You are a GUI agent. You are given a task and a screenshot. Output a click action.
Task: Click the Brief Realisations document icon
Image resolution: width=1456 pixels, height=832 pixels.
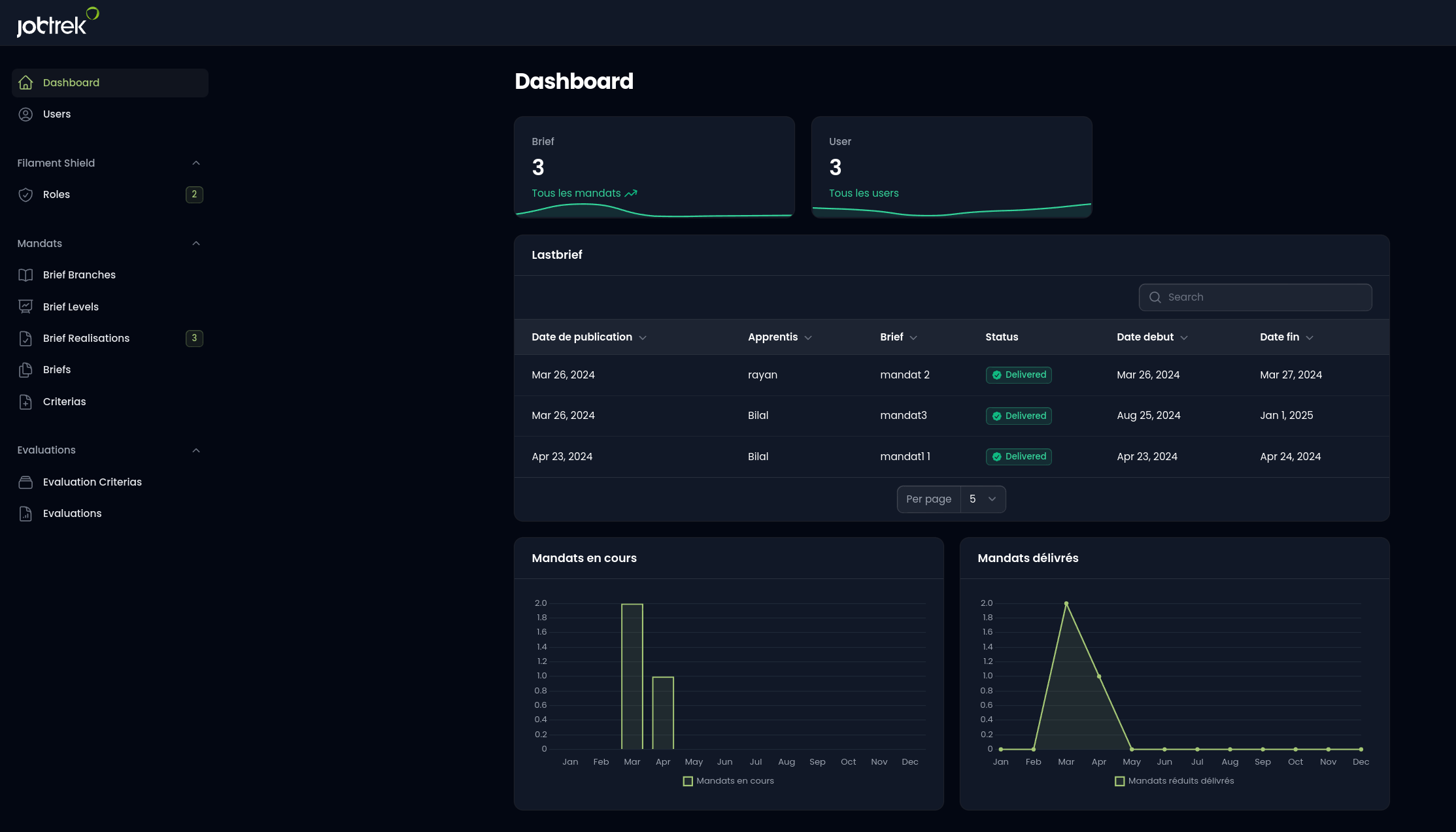click(x=25, y=338)
